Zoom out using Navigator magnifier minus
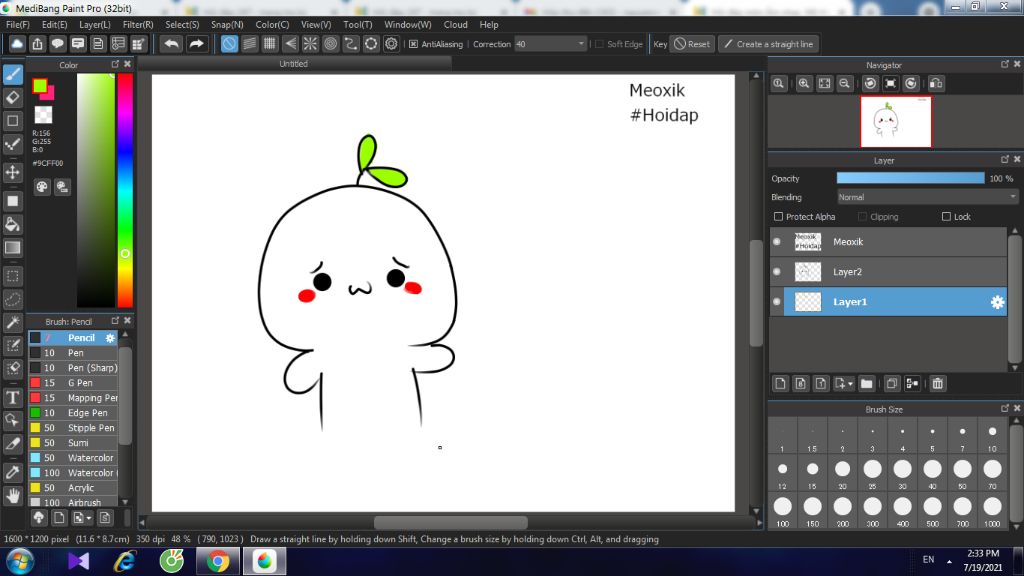Screen dimensions: 1024x576 844,84
